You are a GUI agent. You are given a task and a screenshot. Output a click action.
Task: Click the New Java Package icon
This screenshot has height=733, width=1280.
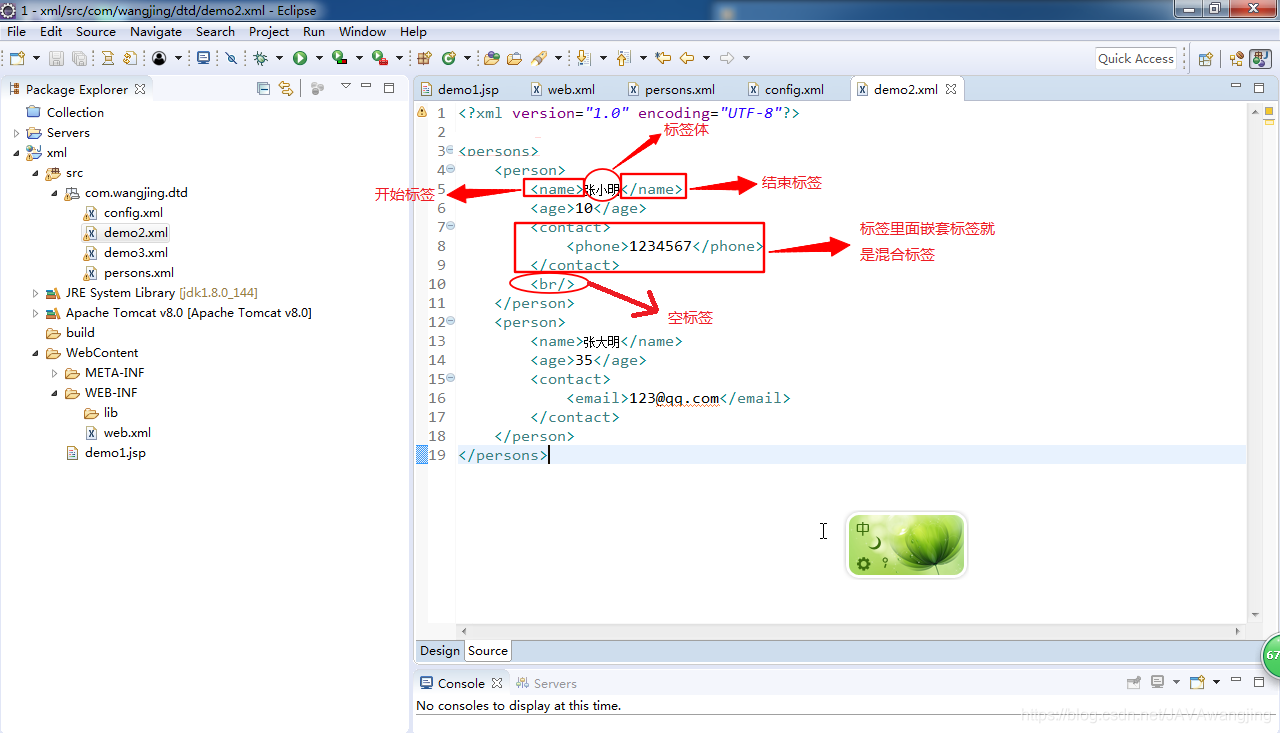(424, 58)
